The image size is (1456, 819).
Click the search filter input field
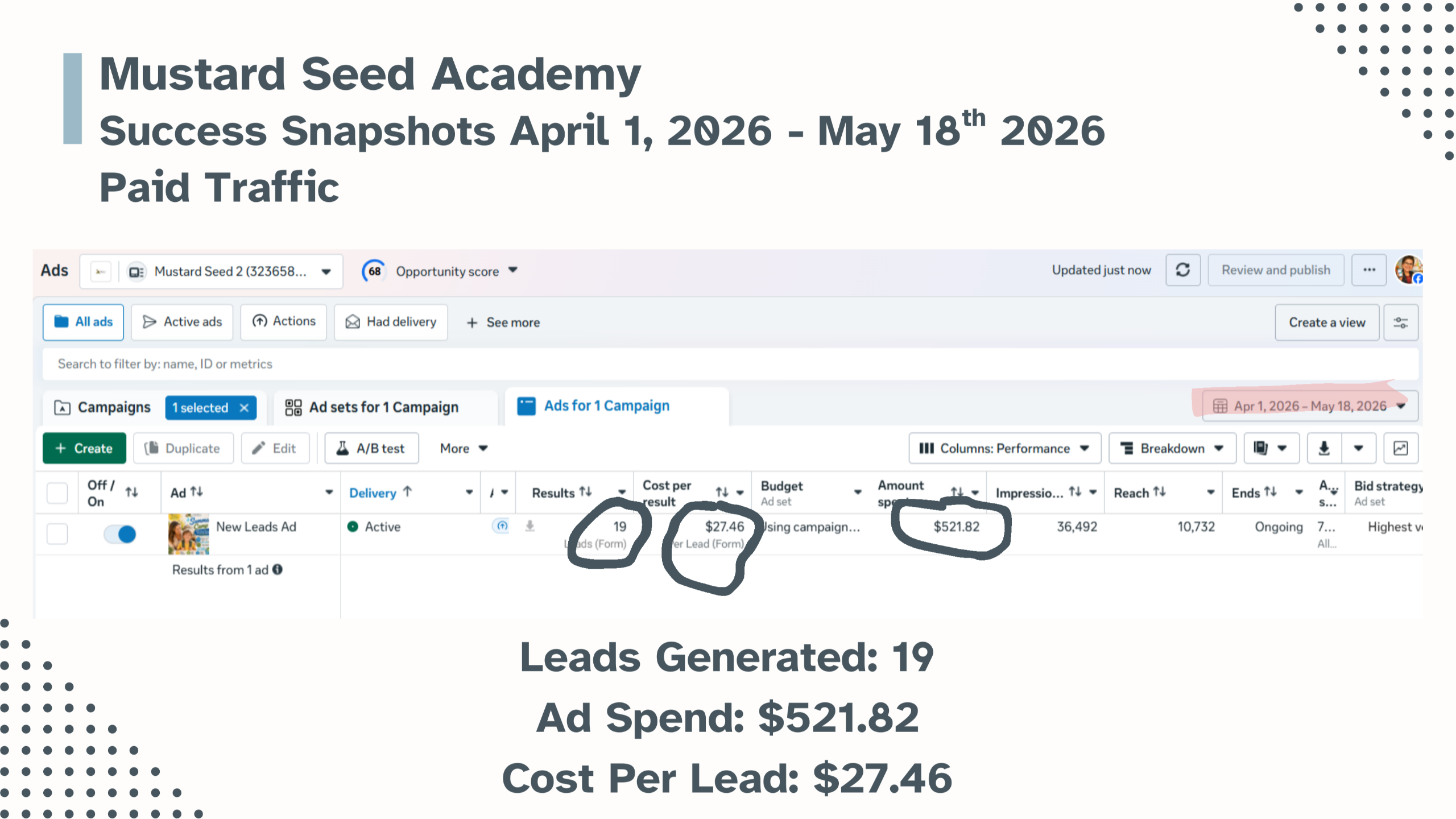(x=730, y=364)
